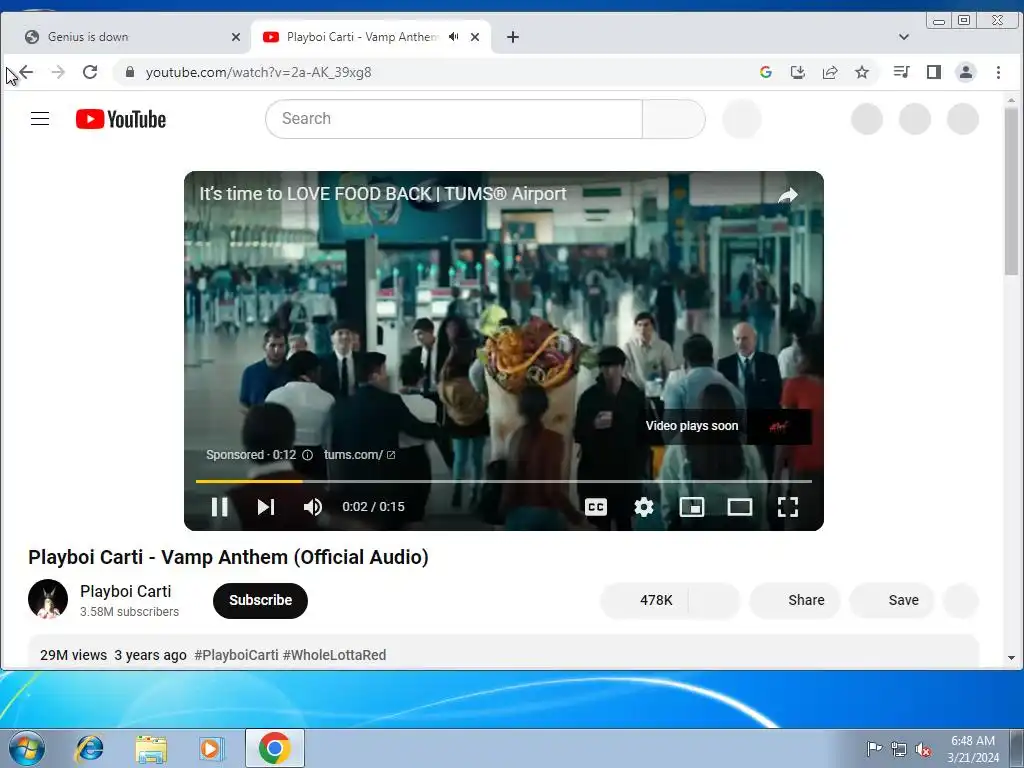Skip to next video in player
The height and width of the screenshot is (768, 1024).
coord(265,507)
